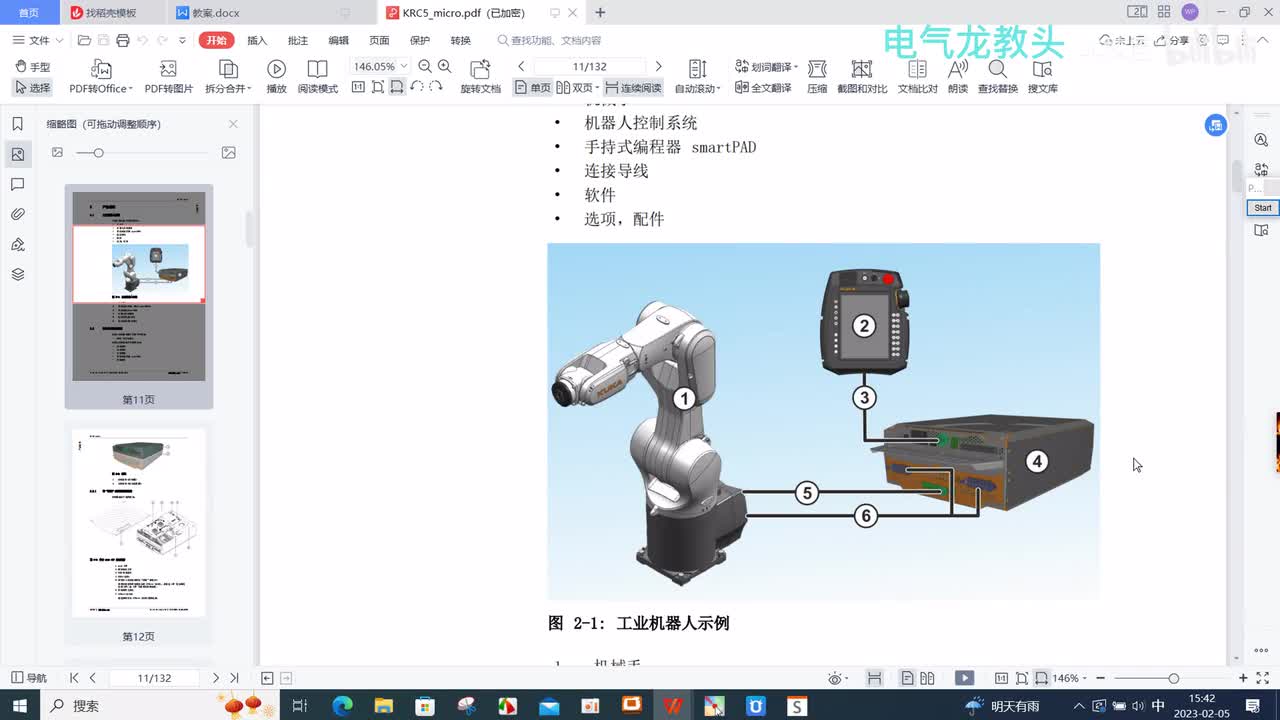Select the 开始 ribbon tab
The image size is (1280, 720).
216,40
